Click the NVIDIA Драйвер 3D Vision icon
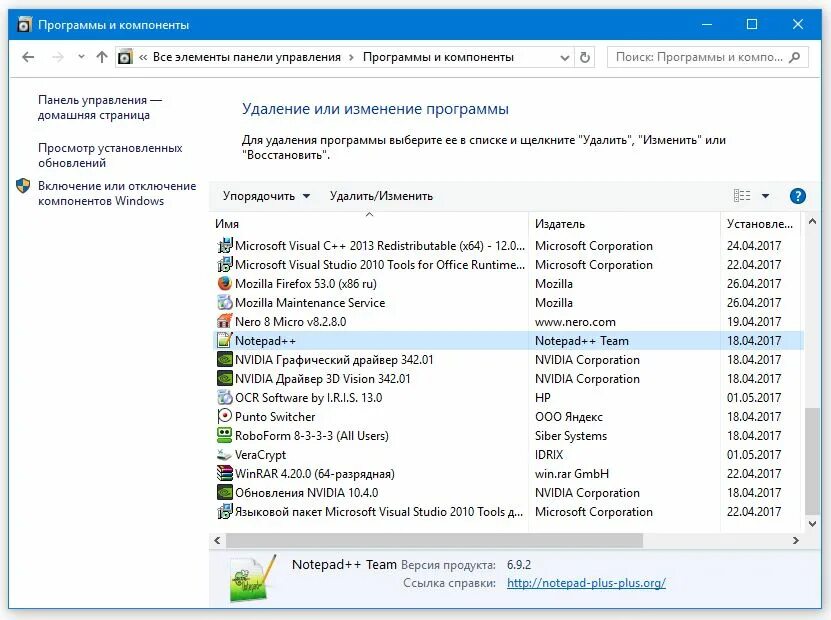Viewport: 831px width, 620px height. point(225,378)
